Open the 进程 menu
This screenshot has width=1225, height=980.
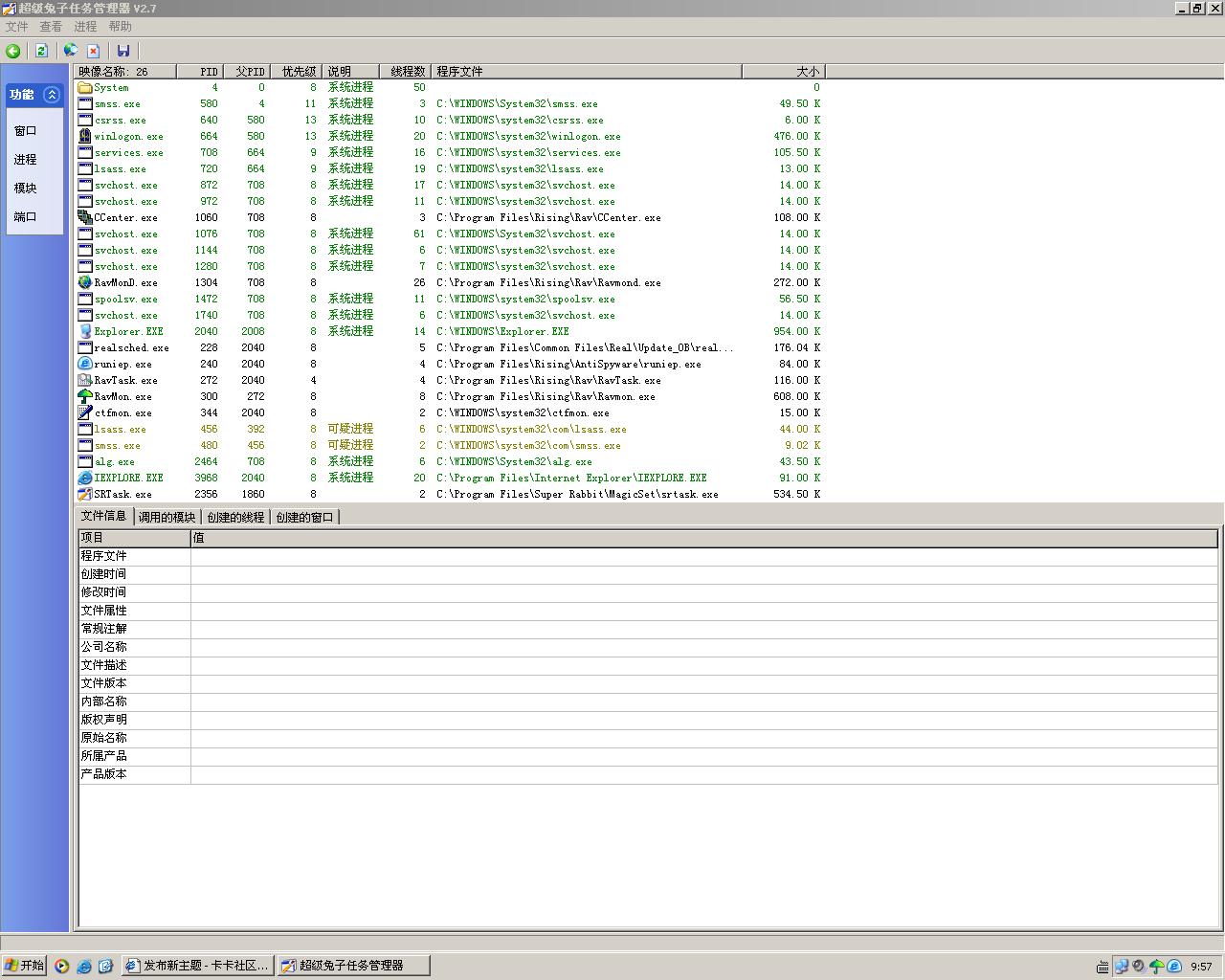coord(85,27)
